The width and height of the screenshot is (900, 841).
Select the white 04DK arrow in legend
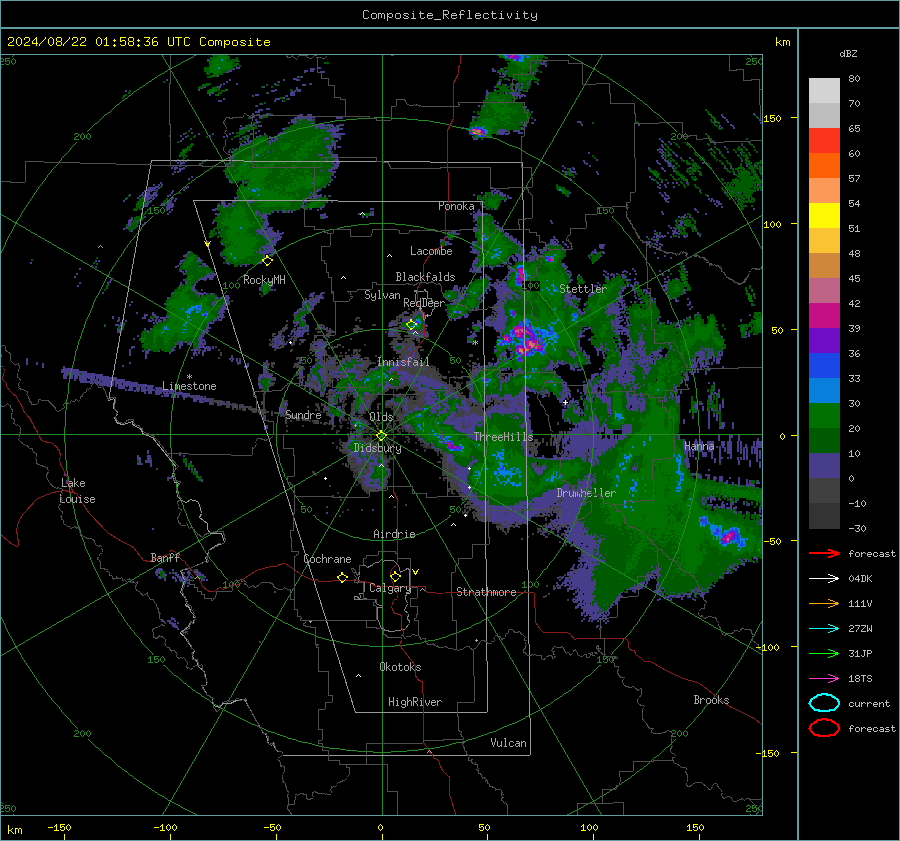click(824, 578)
